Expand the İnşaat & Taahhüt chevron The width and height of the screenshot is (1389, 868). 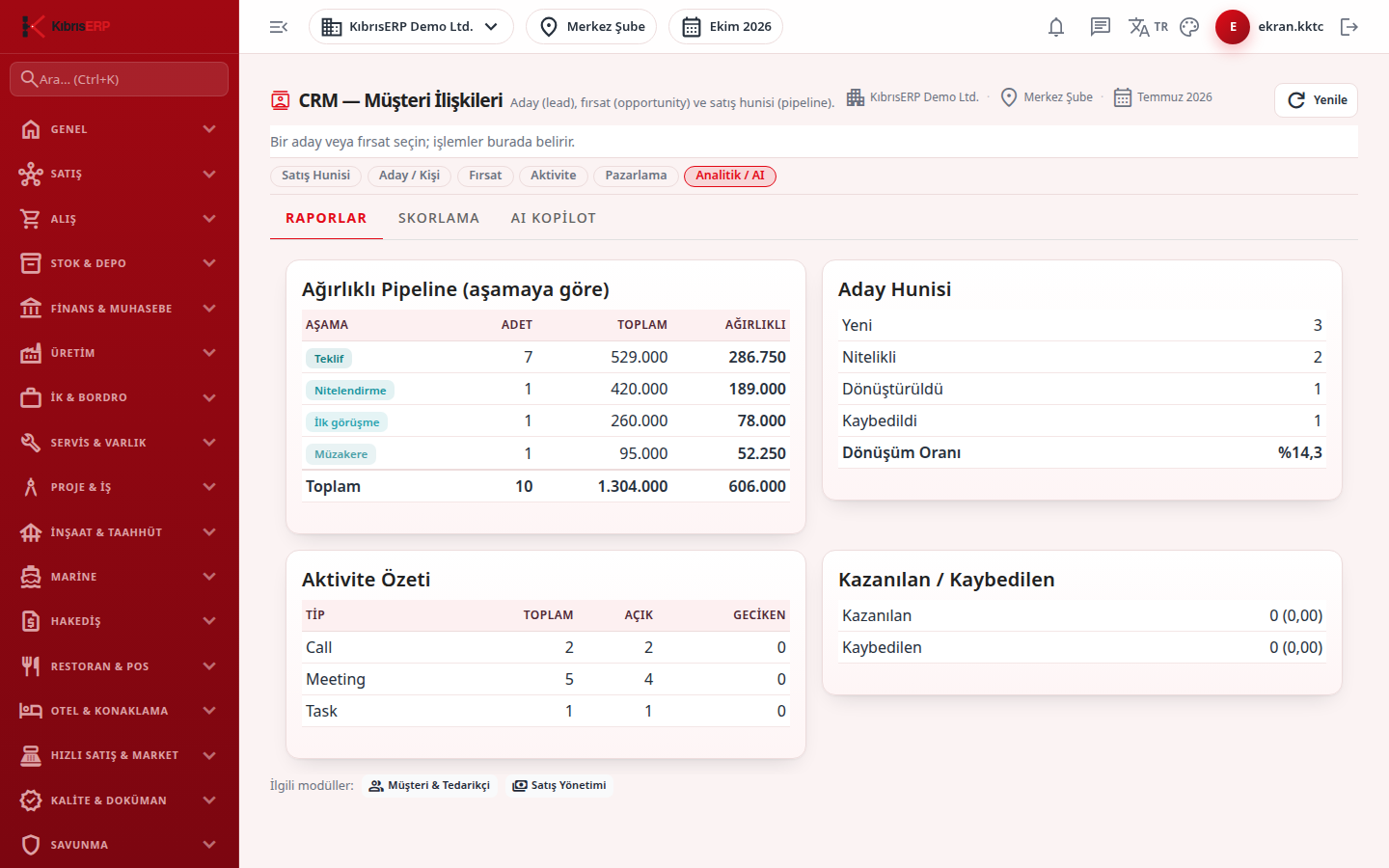click(209, 532)
